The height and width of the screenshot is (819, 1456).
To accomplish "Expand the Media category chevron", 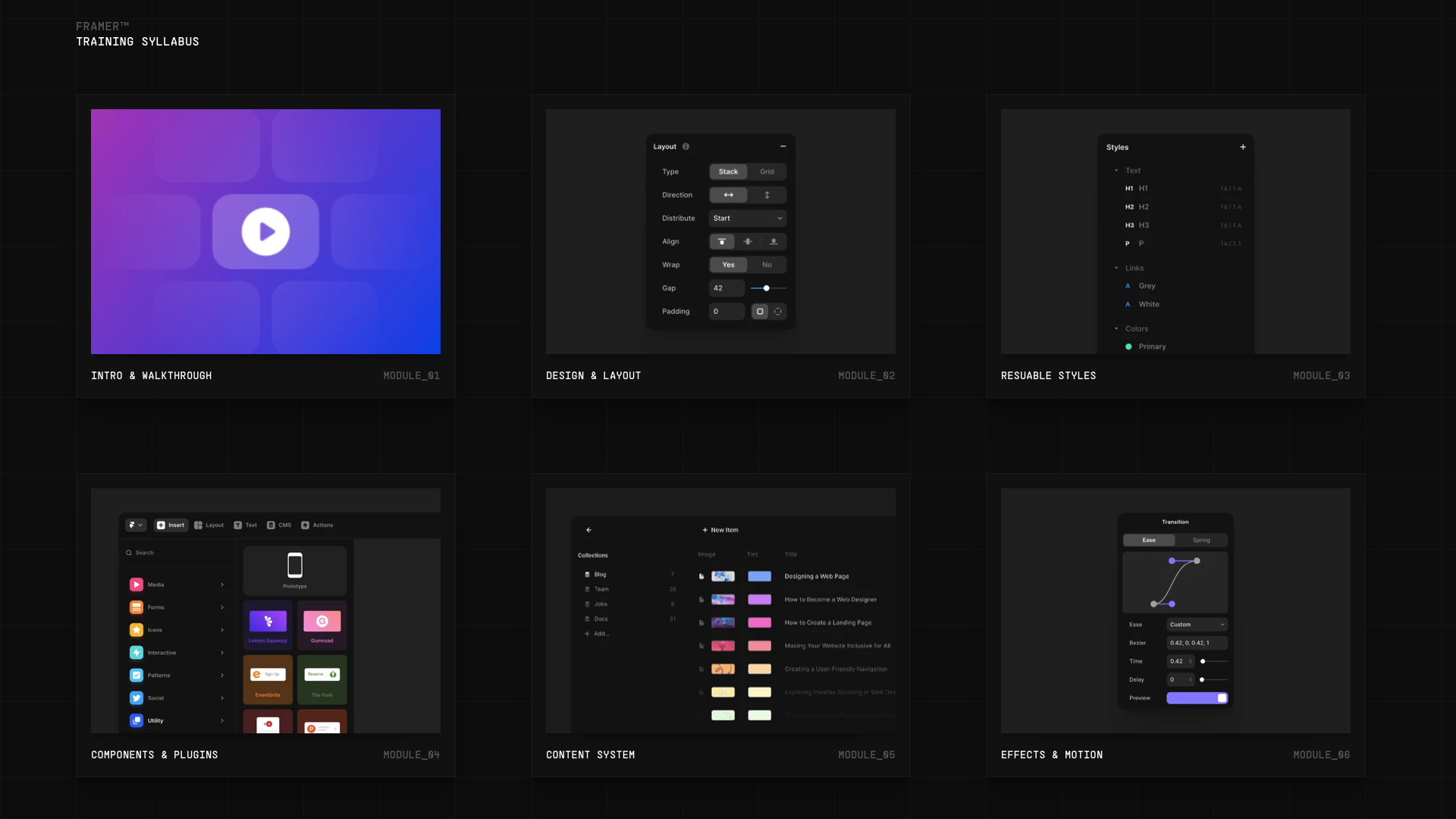I will [x=222, y=585].
